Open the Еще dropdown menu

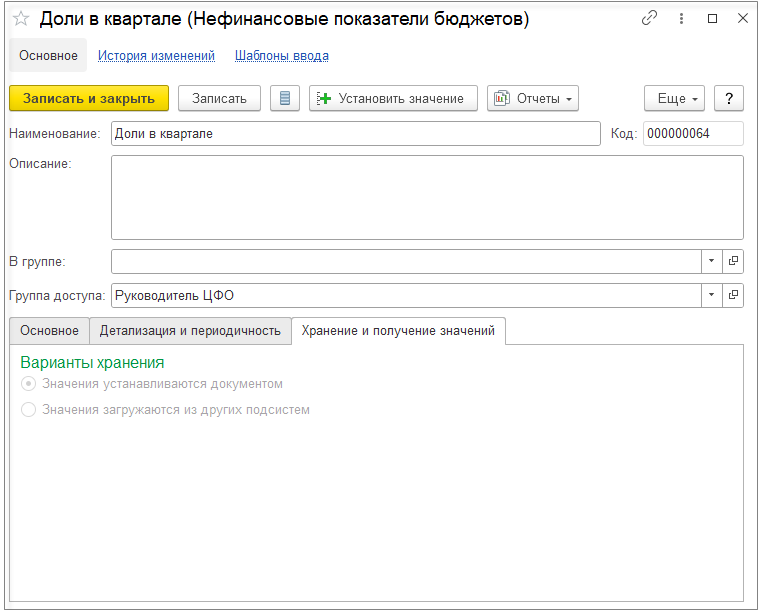(x=675, y=98)
